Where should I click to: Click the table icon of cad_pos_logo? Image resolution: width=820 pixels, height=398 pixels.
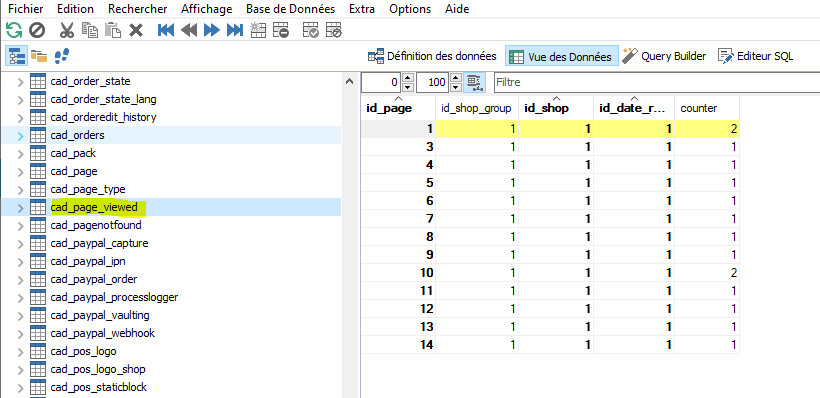click(x=38, y=351)
